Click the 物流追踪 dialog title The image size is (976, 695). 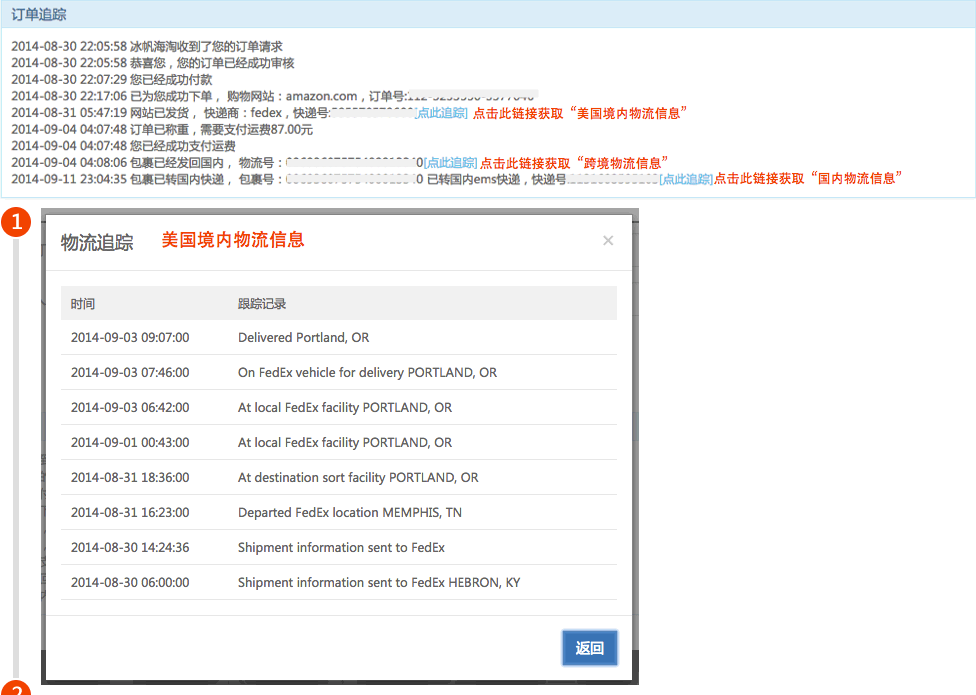point(97,243)
